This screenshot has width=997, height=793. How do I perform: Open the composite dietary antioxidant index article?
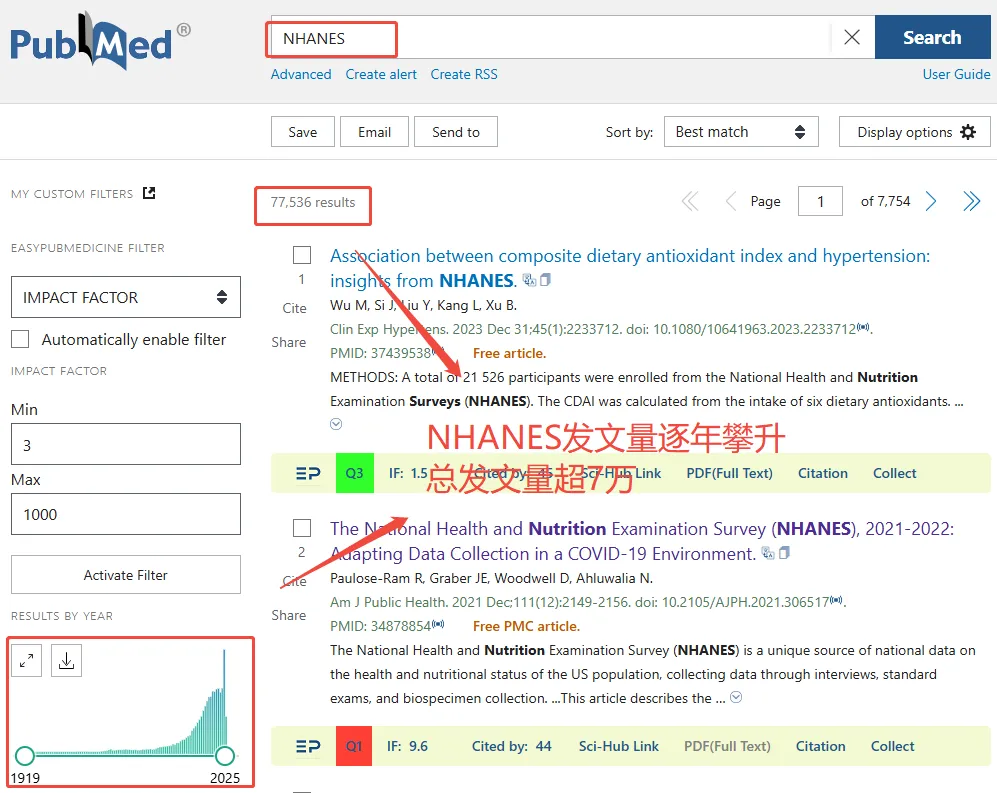point(629,268)
